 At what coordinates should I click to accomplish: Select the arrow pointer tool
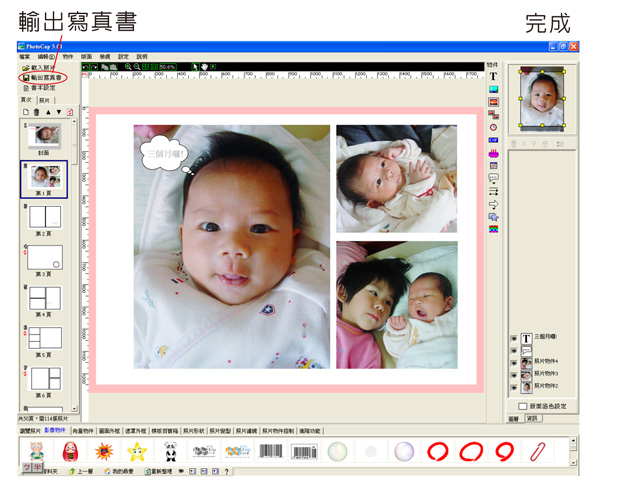tap(195, 67)
